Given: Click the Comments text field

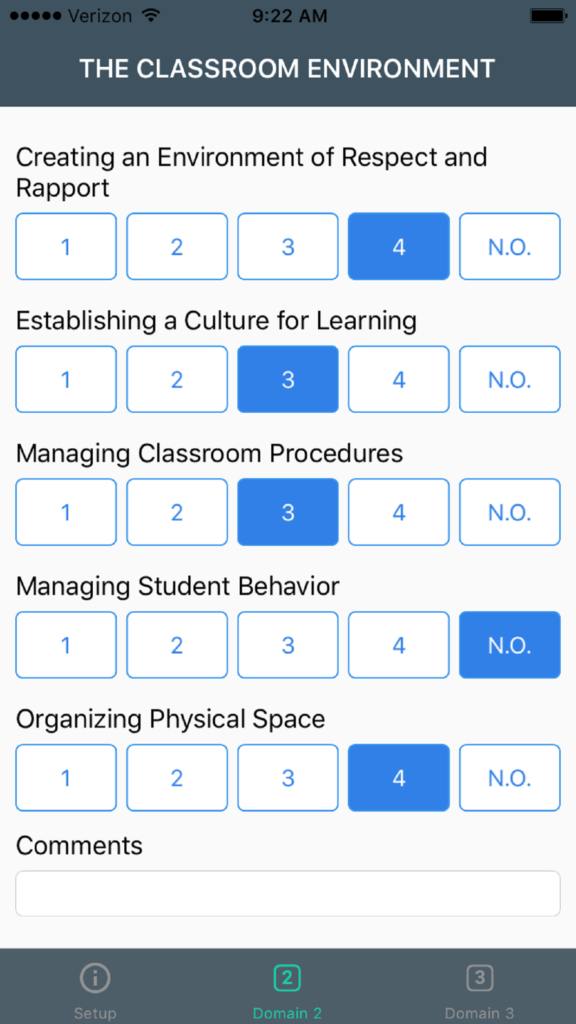Looking at the screenshot, I should [x=288, y=893].
